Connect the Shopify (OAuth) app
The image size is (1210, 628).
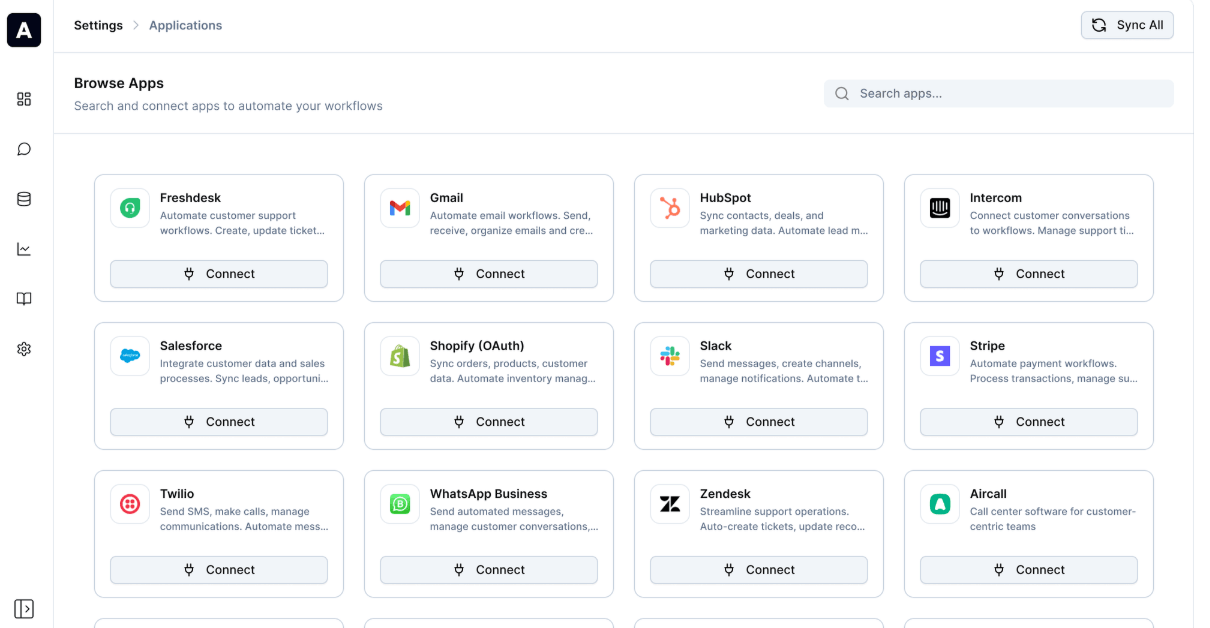click(489, 422)
